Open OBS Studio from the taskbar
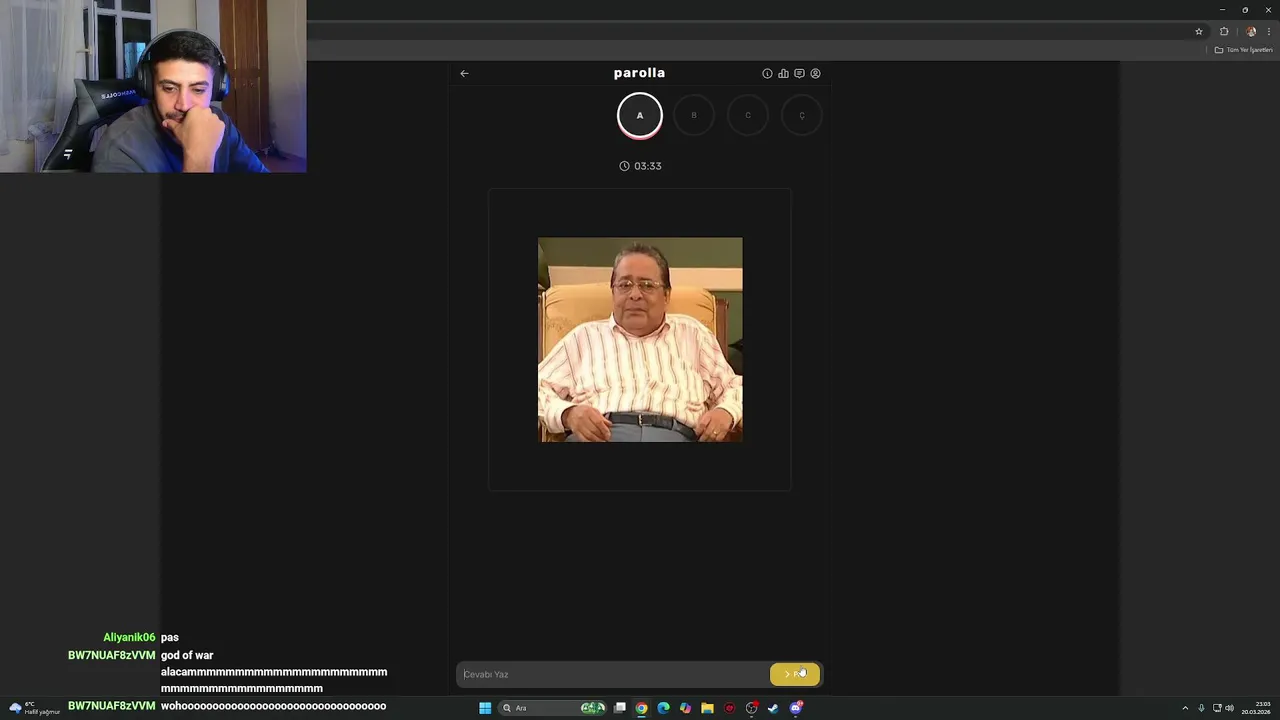 pyautogui.click(x=751, y=708)
